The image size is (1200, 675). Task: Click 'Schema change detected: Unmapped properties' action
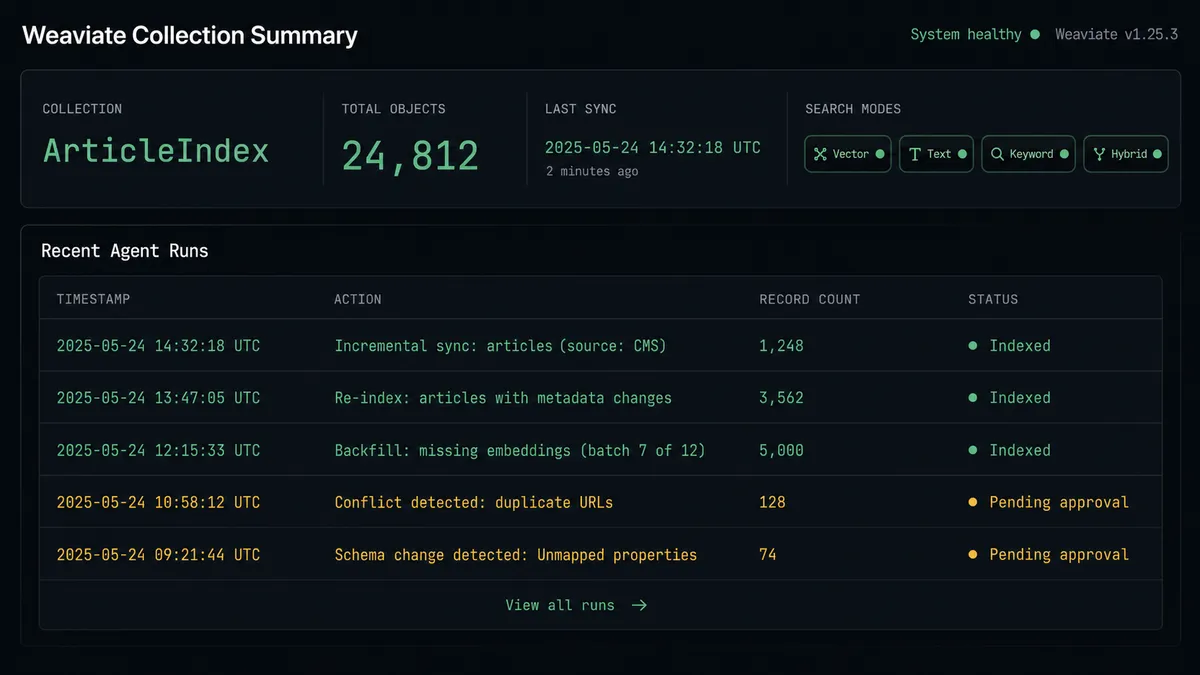click(x=516, y=554)
